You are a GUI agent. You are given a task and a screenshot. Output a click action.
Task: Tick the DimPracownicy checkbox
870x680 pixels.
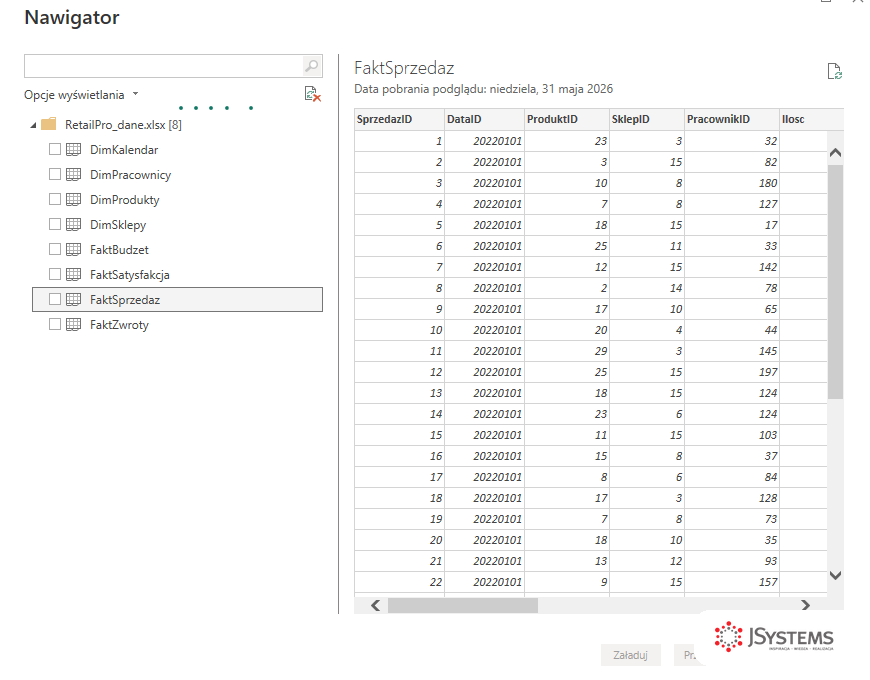54,174
